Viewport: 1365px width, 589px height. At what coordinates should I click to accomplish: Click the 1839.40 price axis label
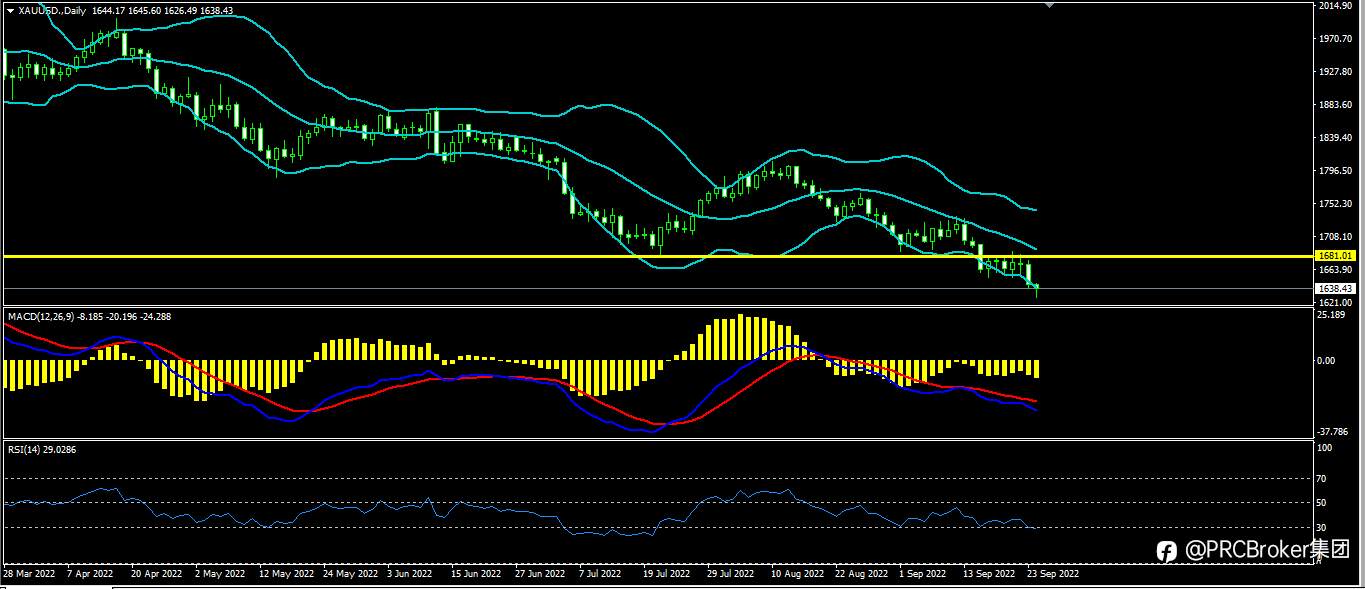coord(1336,138)
